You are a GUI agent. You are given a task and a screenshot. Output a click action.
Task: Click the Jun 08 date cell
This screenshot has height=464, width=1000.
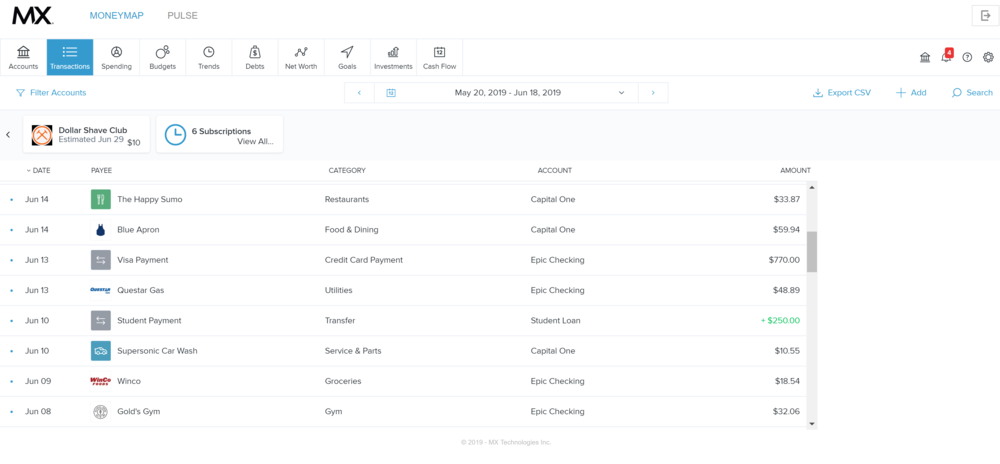click(x=38, y=412)
